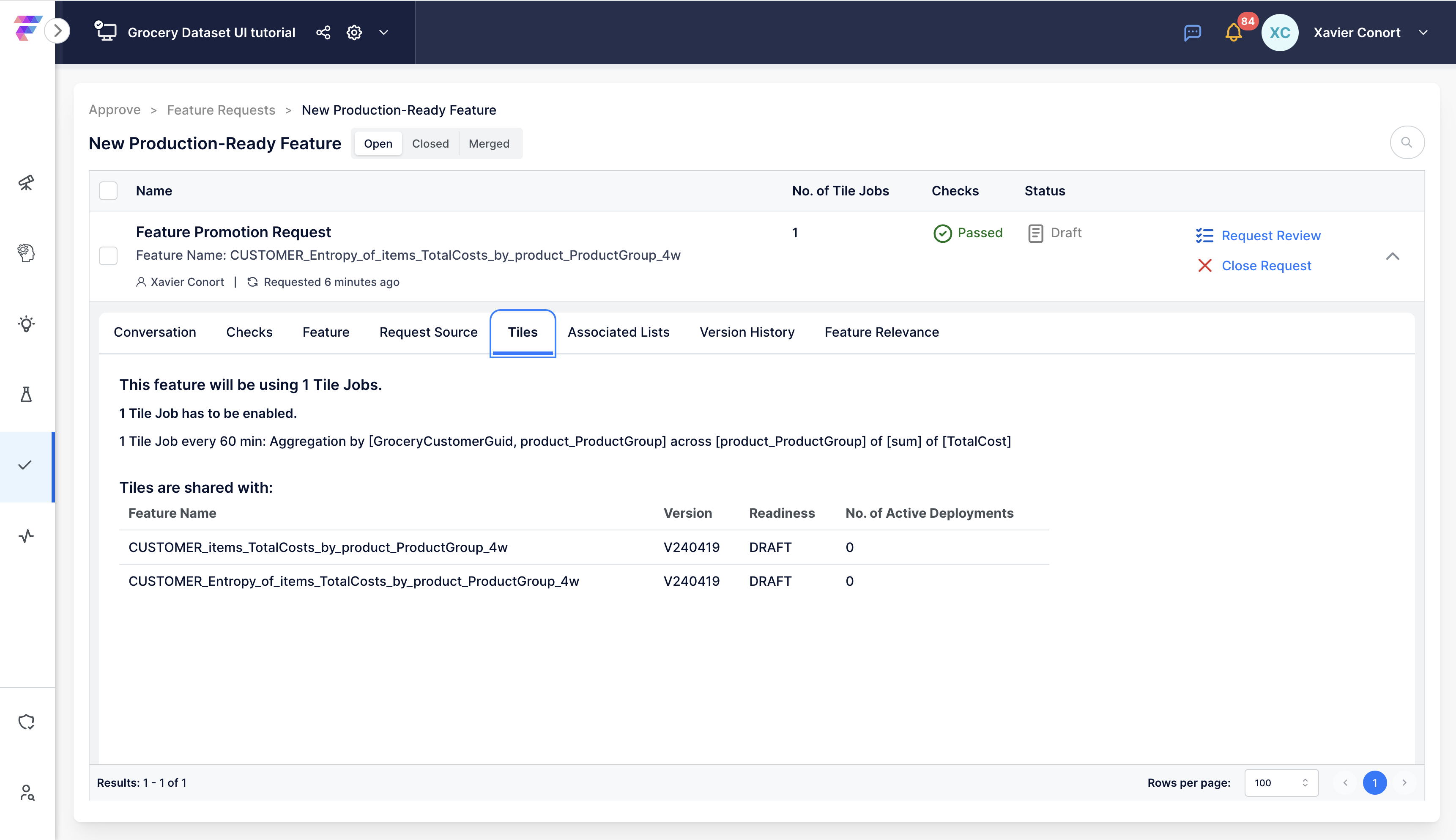
Task: Open the Request Source tab
Action: click(428, 332)
